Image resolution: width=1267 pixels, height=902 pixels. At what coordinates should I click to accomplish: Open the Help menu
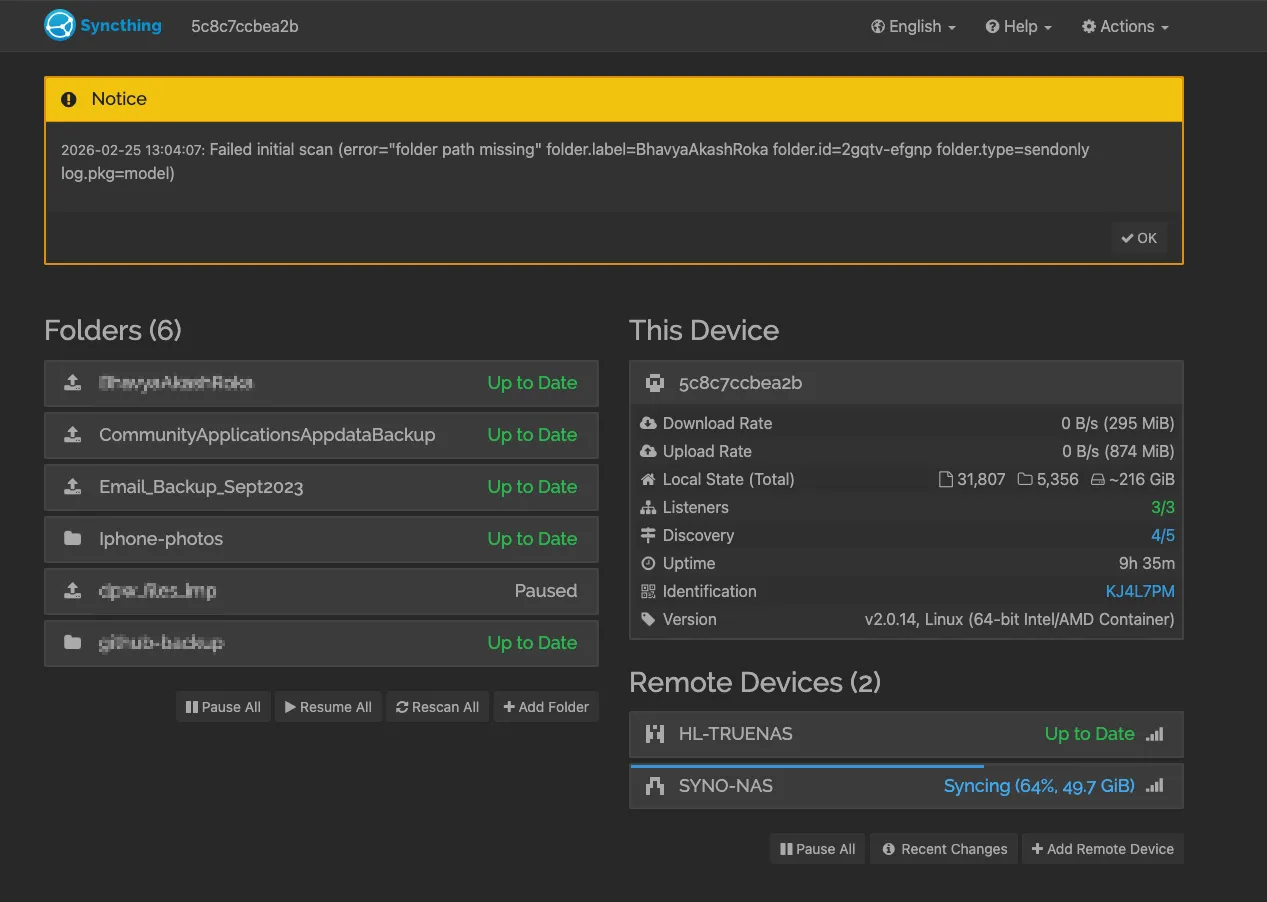1018,27
